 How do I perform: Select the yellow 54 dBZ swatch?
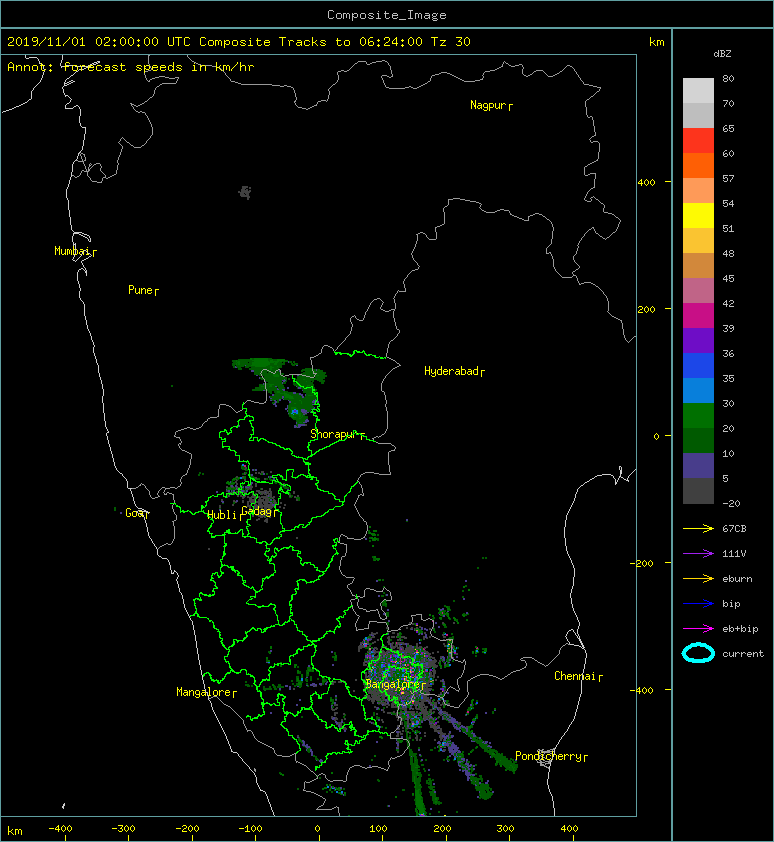pyautogui.click(x=698, y=215)
